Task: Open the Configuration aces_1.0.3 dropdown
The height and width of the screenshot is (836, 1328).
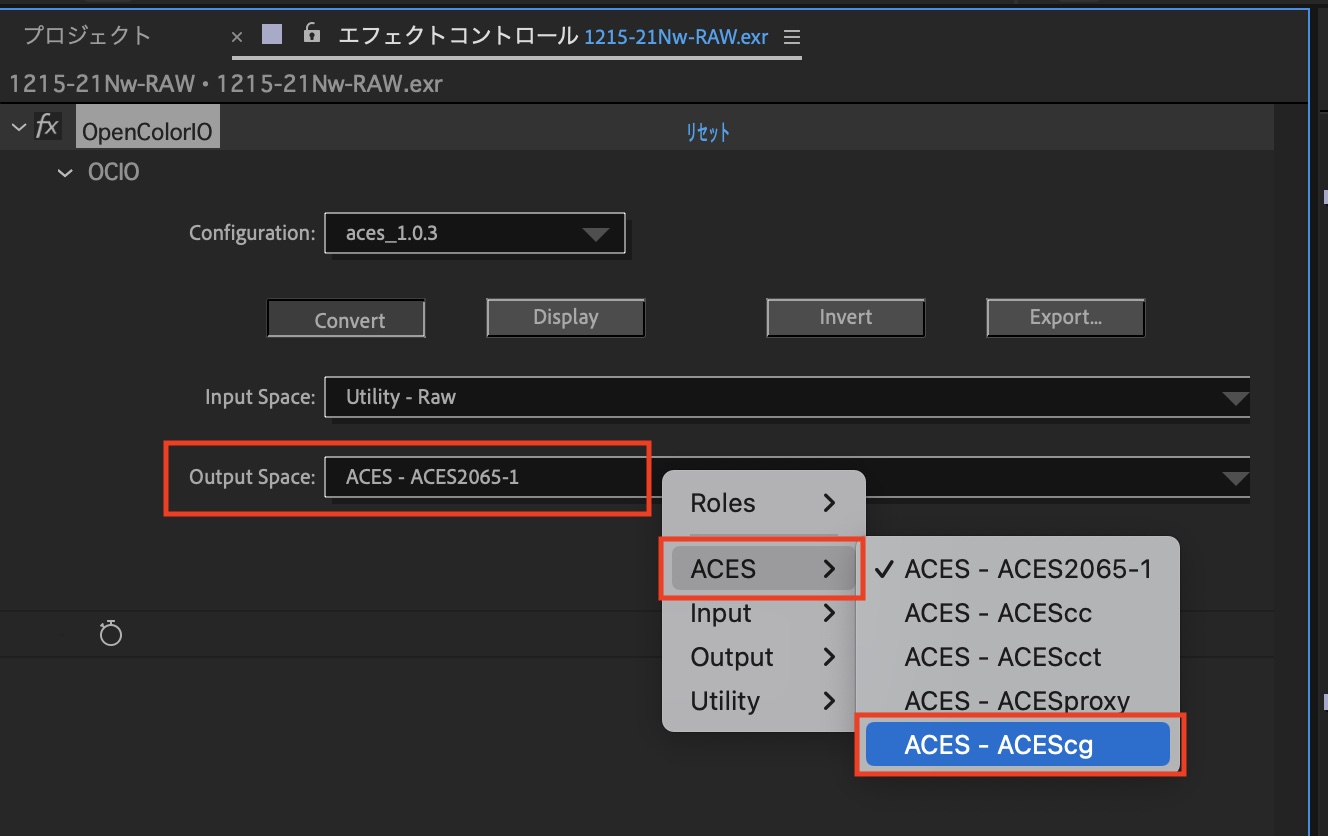Action: (475, 234)
